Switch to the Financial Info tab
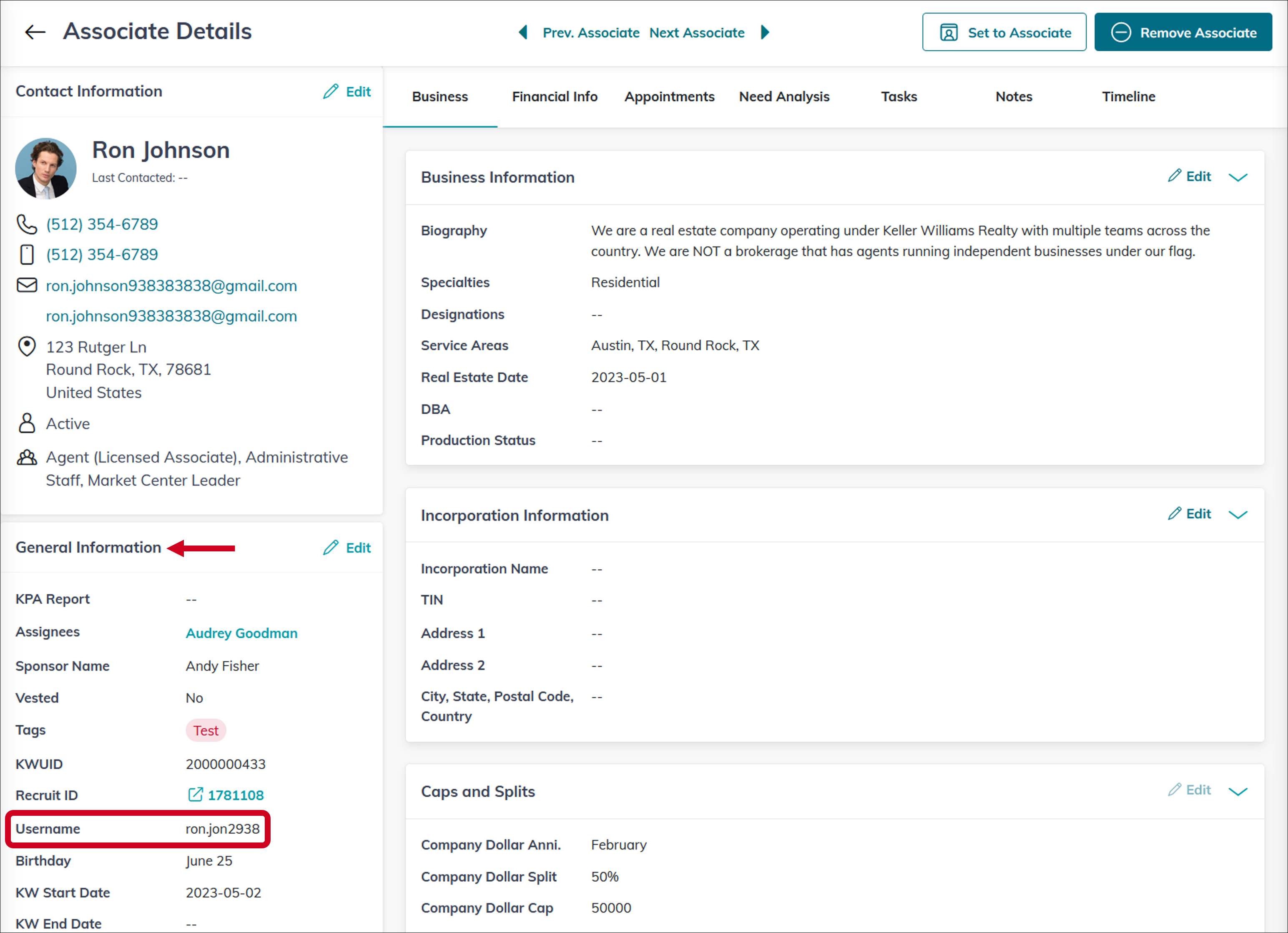This screenshot has height=933, width=1288. click(x=554, y=97)
